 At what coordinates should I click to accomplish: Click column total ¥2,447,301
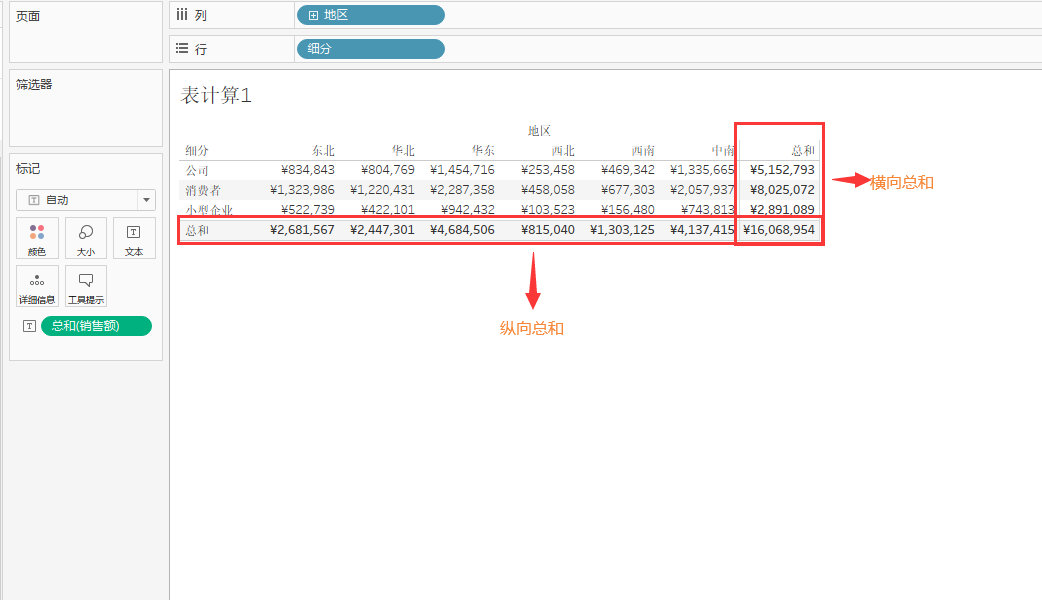coord(382,230)
